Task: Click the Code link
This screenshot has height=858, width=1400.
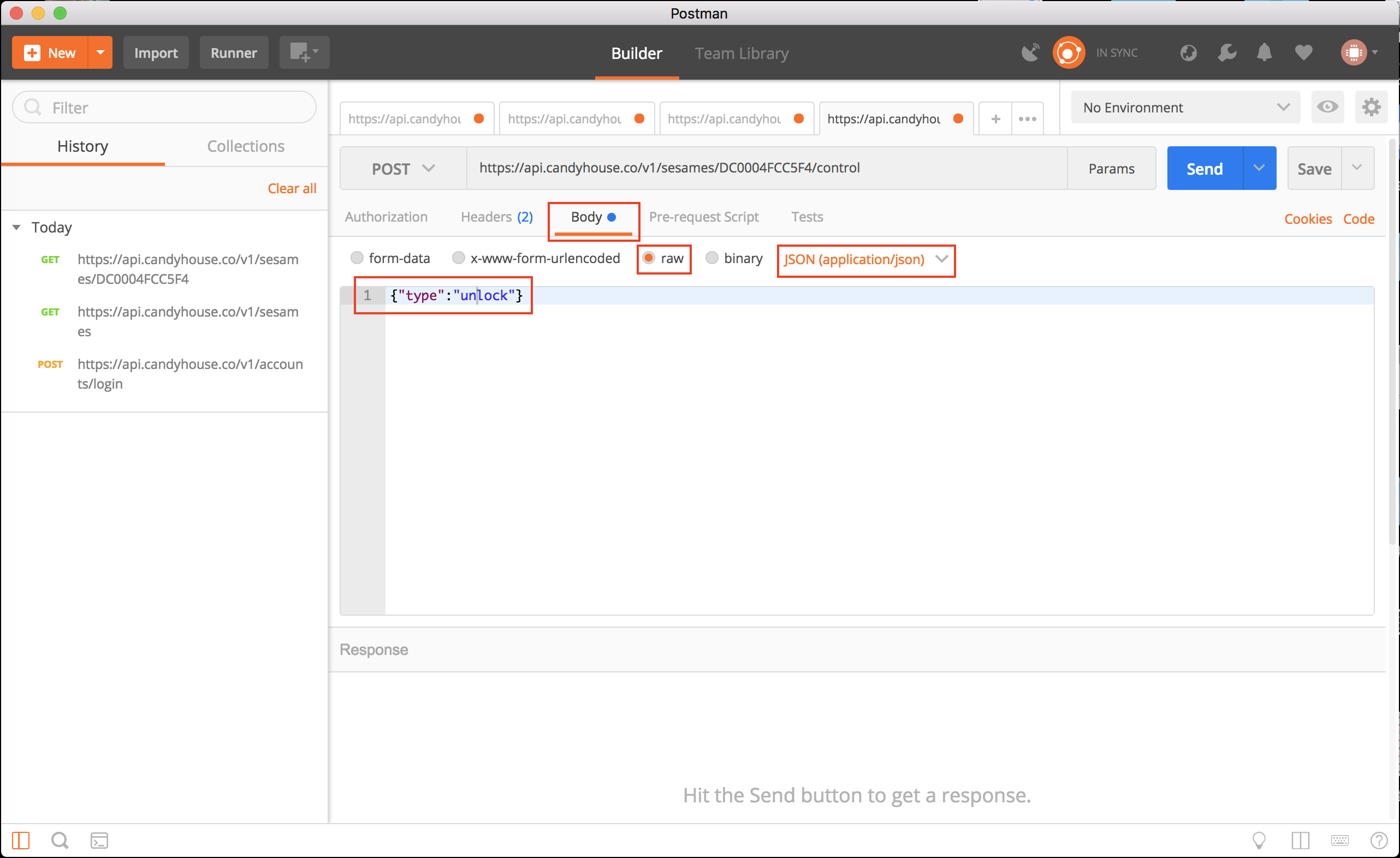Action: [x=1359, y=219]
